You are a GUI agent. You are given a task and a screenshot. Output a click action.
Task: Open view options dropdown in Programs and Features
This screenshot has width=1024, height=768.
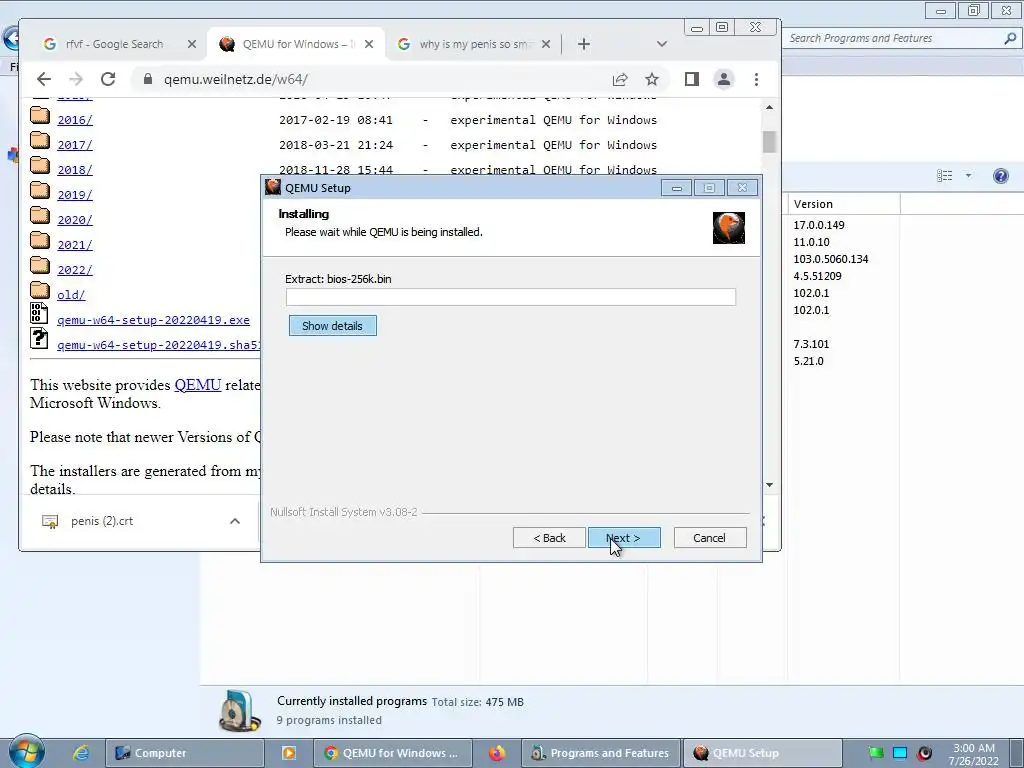click(x=968, y=176)
